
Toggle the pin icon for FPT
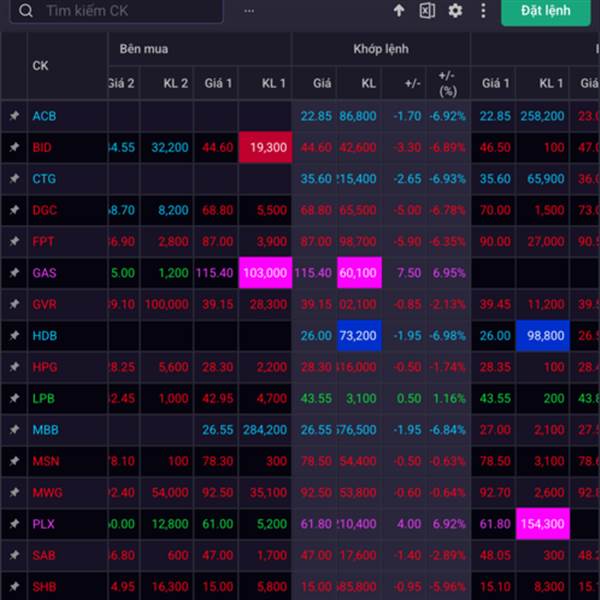pos(15,241)
